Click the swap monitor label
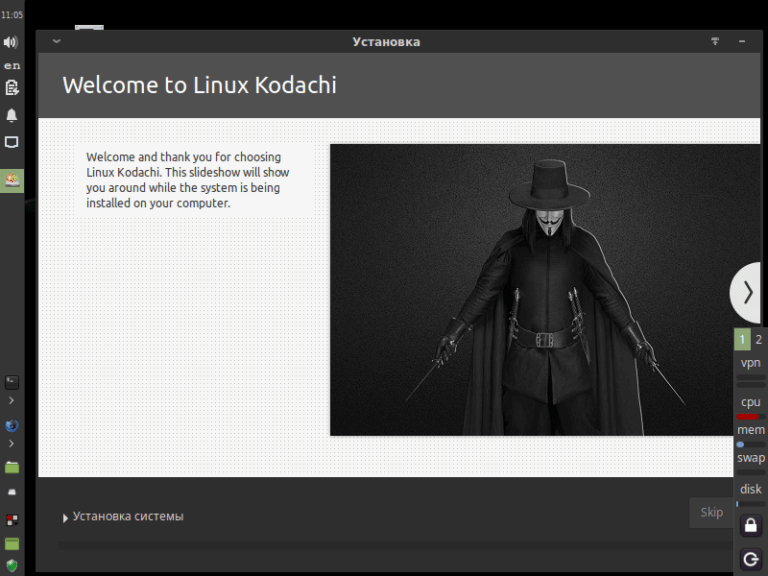Screen dimensions: 768x576 pyautogui.click(x=751, y=458)
